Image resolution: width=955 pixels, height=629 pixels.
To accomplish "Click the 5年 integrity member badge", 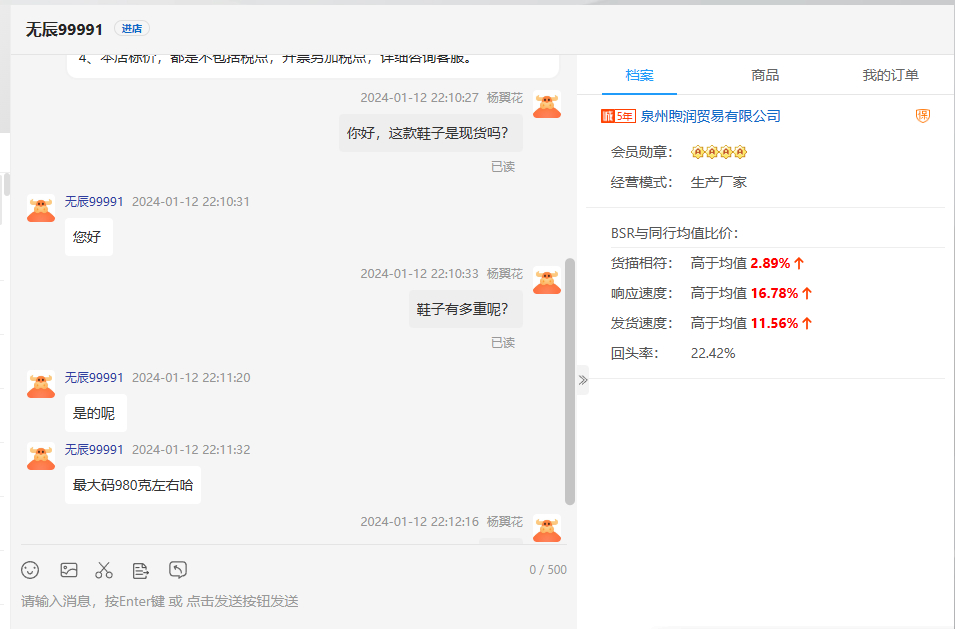I will coord(618,116).
